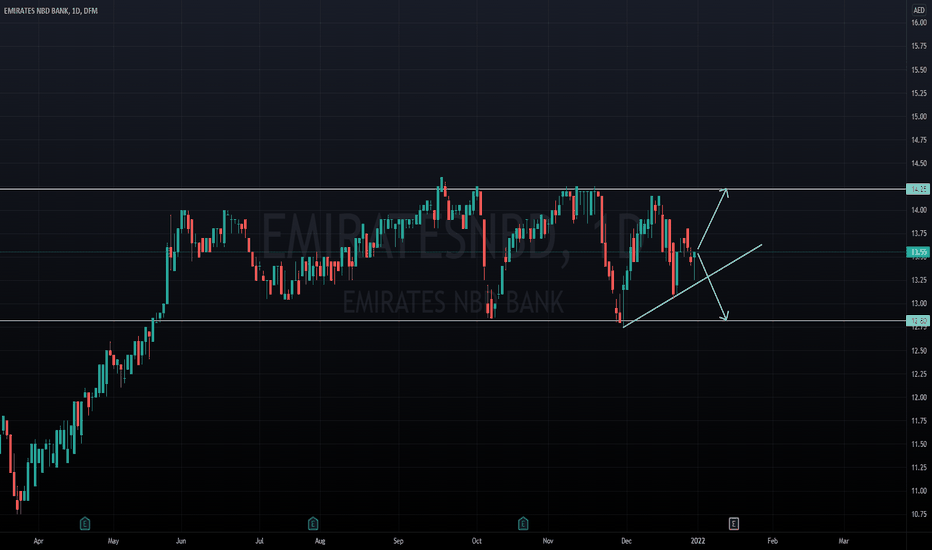Viewport: 932px width, 550px height.
Task: Click the Apr label on the time axis
Action: 39,541
